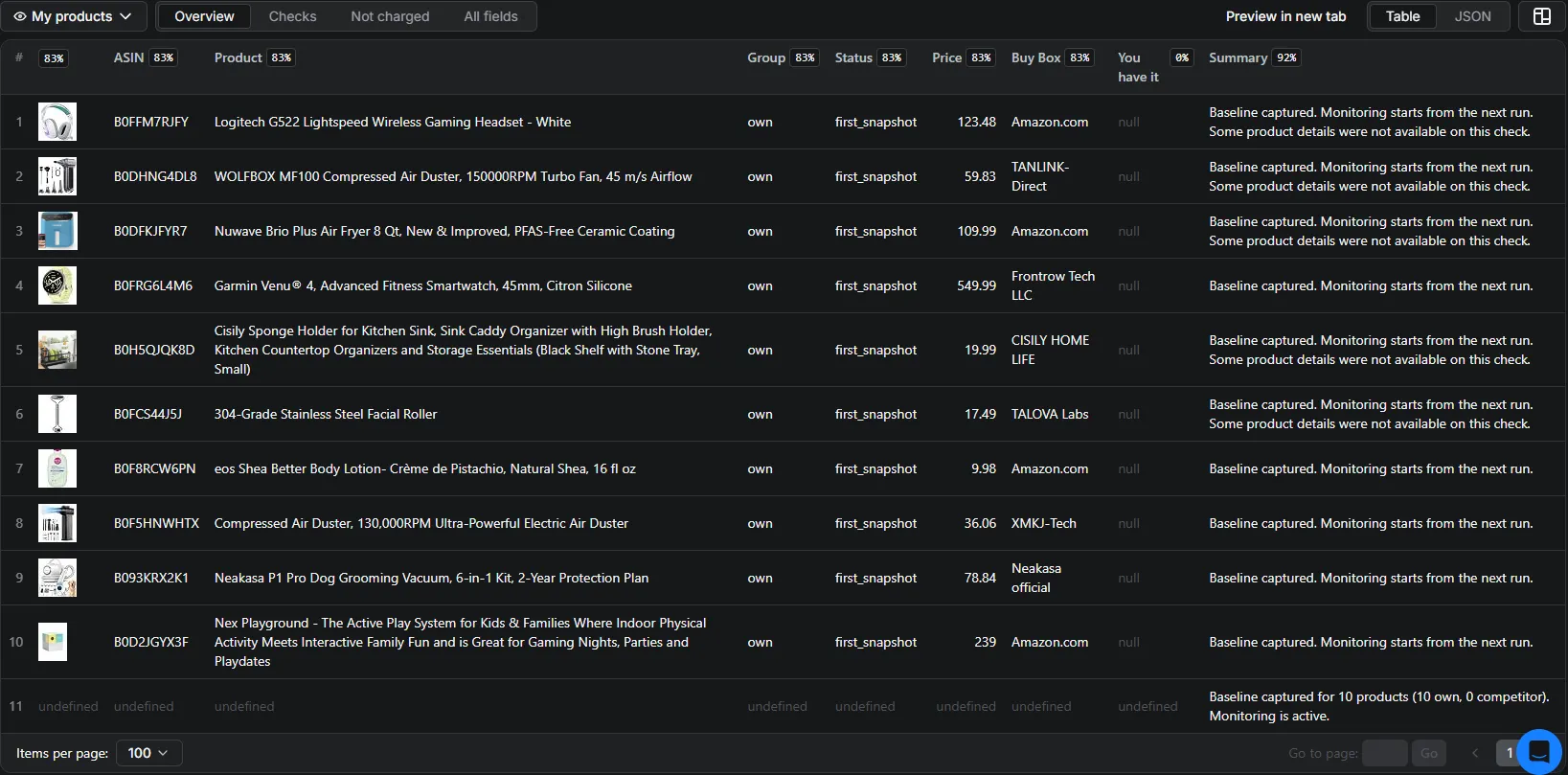Select Buy Box cell TALOVA Labs
Viewport: 1568px width, 775px height.
point(1050,414)
